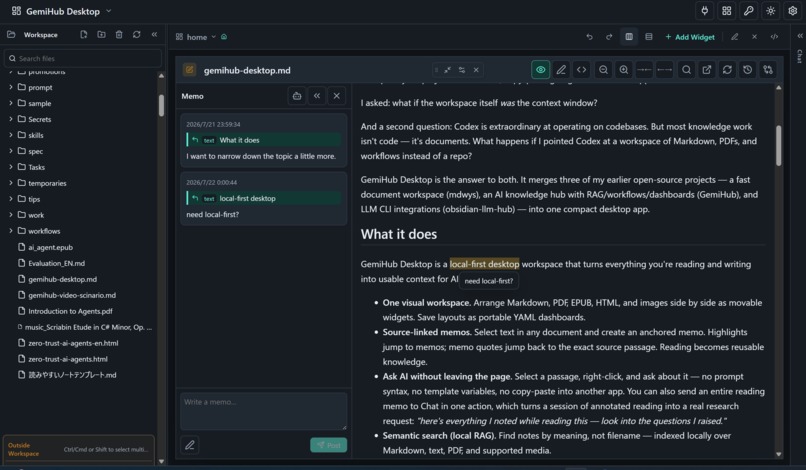The image size is (806, 470).
Task: Open the grid apps icon in top bar
Action: 726,11
